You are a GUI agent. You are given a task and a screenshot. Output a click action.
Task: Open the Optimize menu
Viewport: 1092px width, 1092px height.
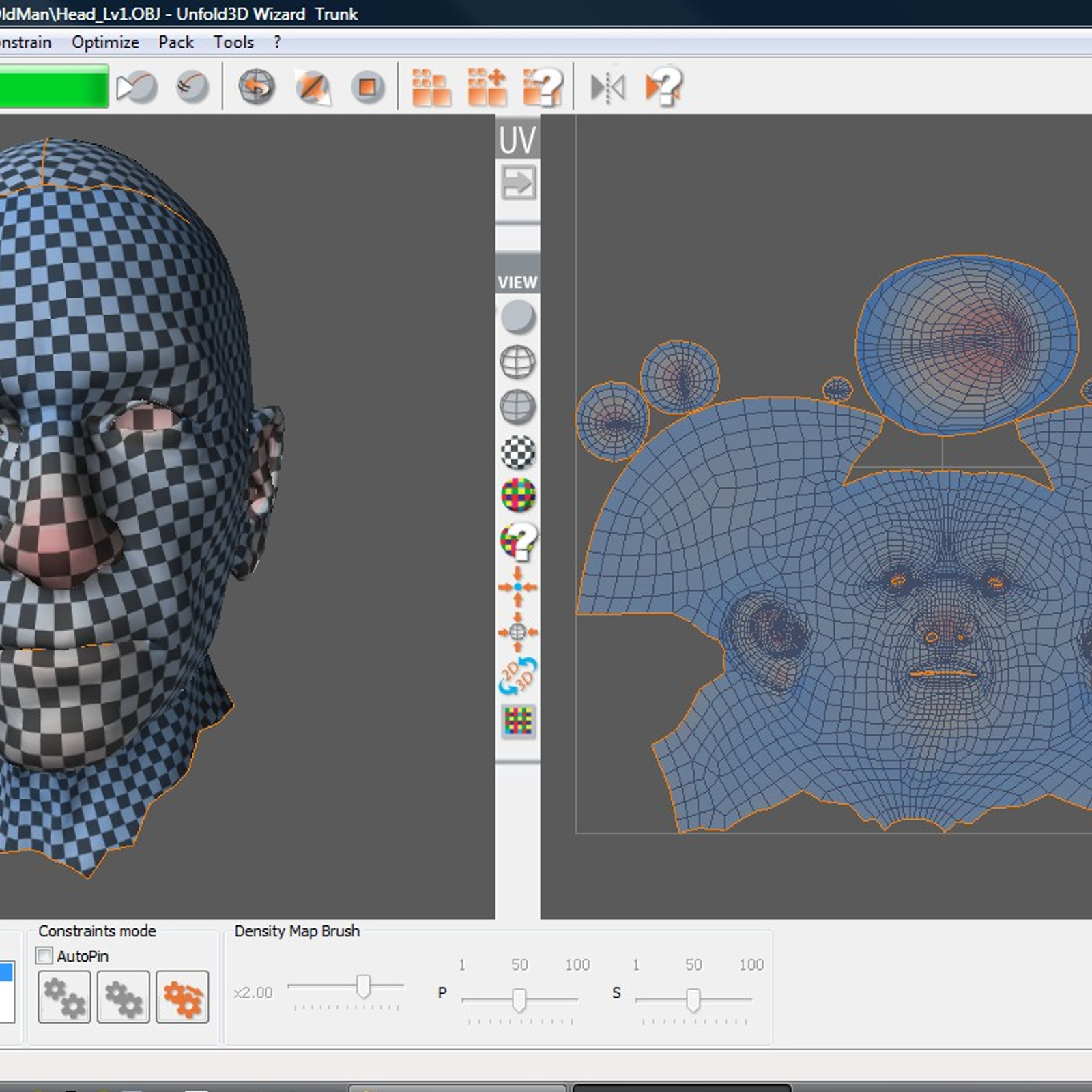[x=105, y=42]
